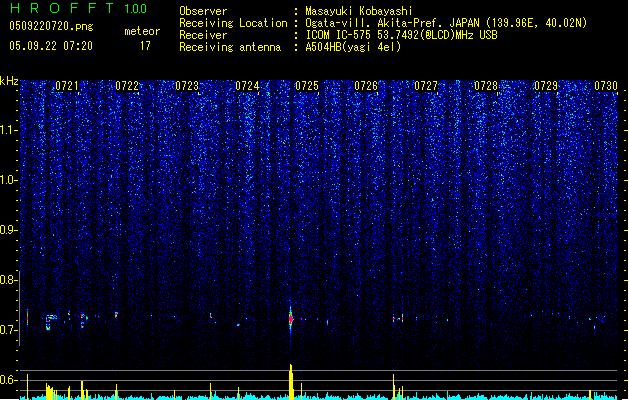Click the 0725 time marker
Viewport: 629px width, 400px height.
click(x=307, y=86)
